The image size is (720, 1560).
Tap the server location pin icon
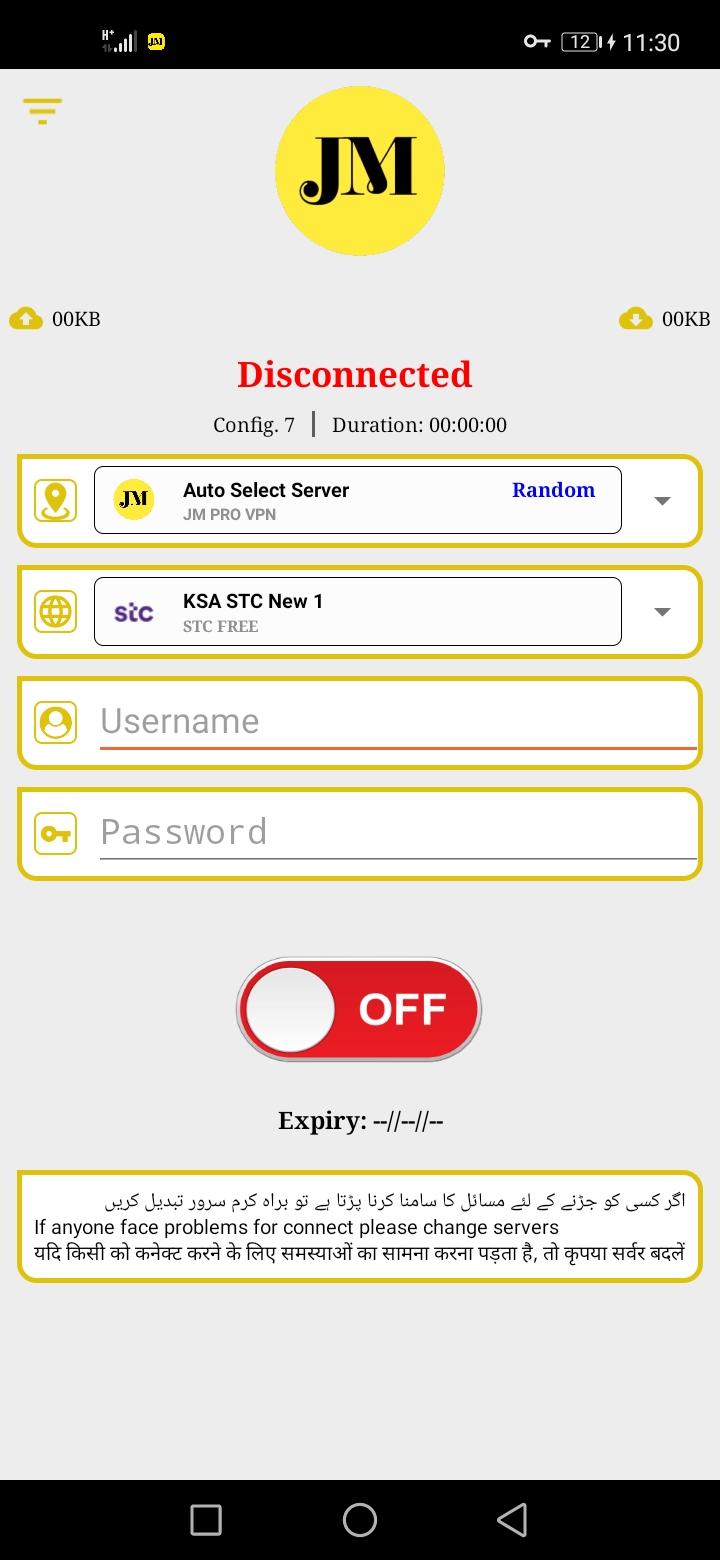(55, 500)
